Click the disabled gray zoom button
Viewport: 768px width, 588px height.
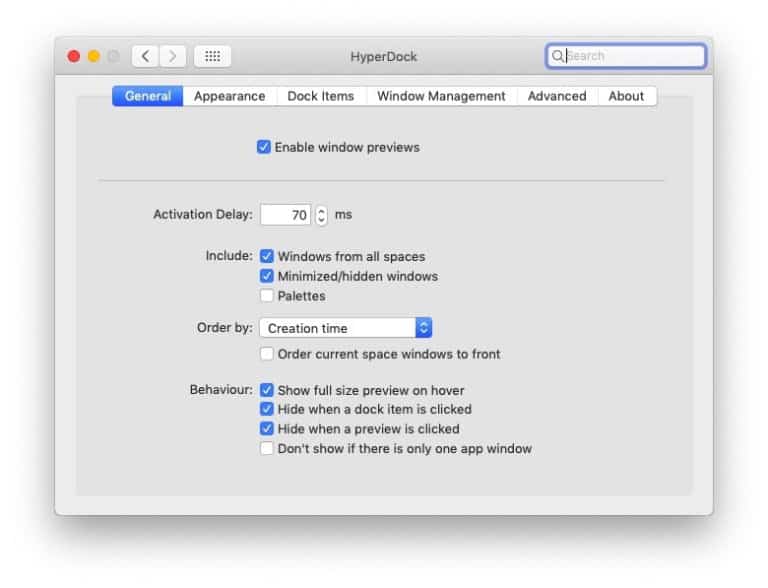point(114,56)
